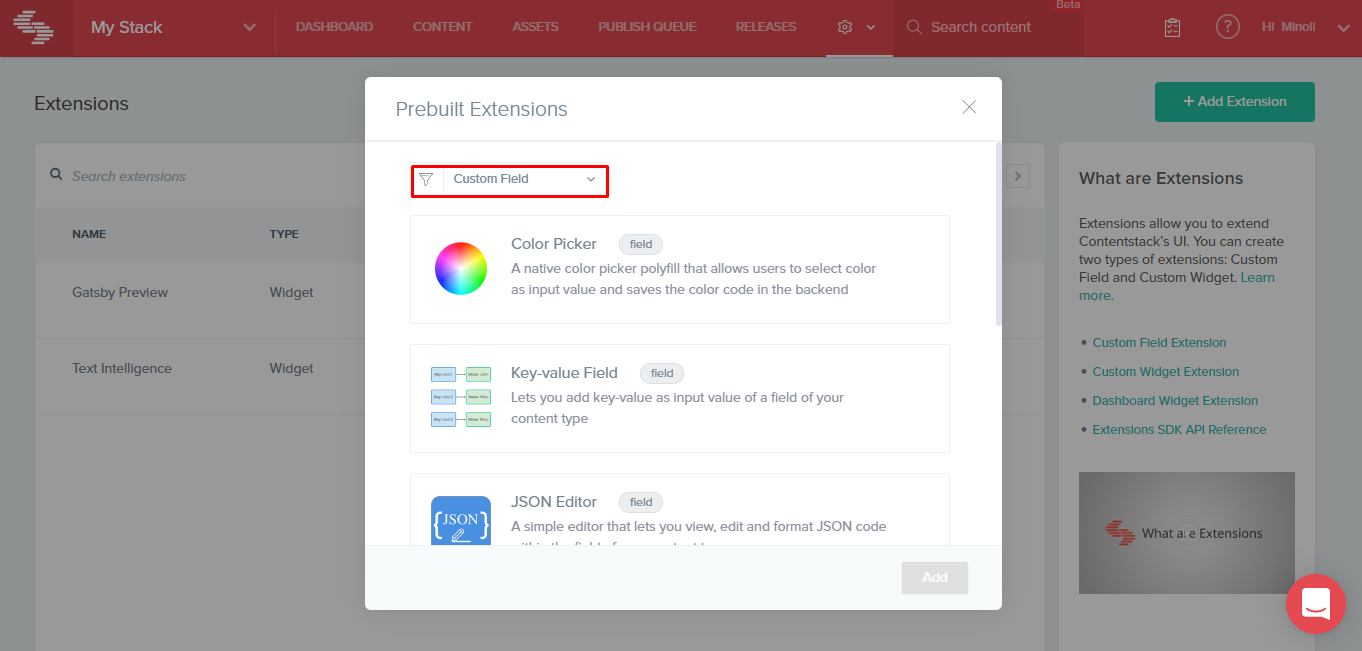
Task: Click the TYPE column header
Action: (x=284, y=234)
